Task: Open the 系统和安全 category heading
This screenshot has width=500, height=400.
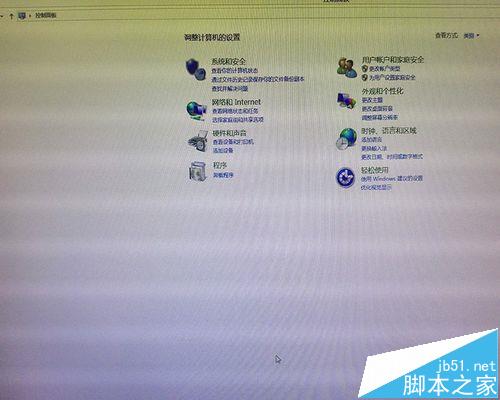Action: (x=229, y=61)
